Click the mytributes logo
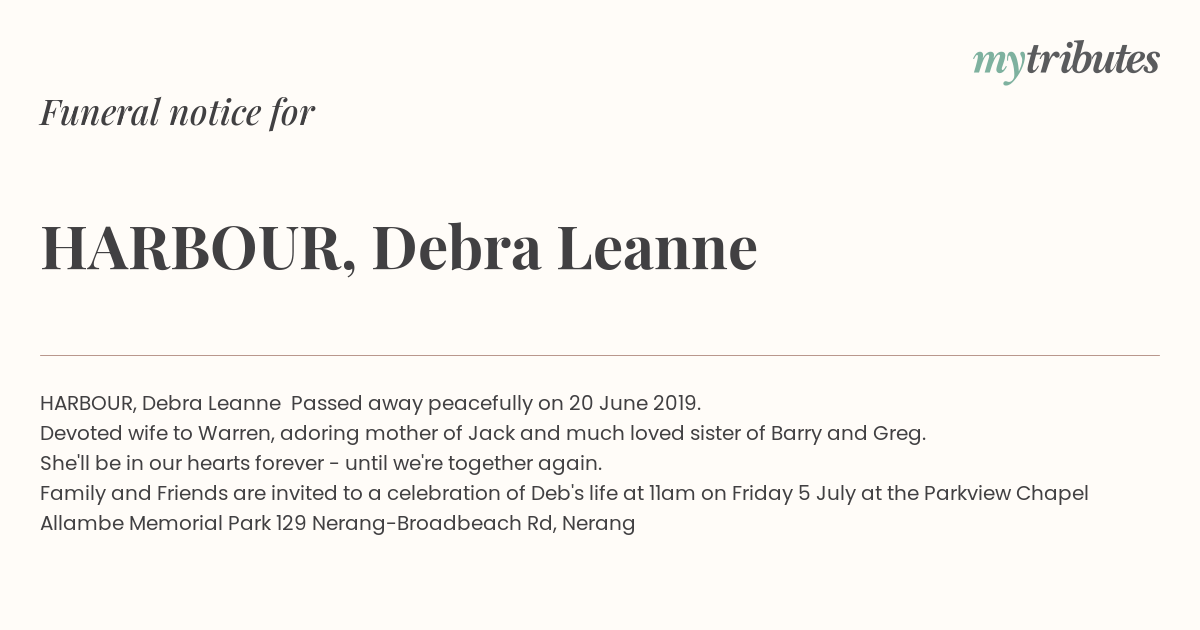1200x630 pixels. pyautogui.click(x=1066, y=61)
